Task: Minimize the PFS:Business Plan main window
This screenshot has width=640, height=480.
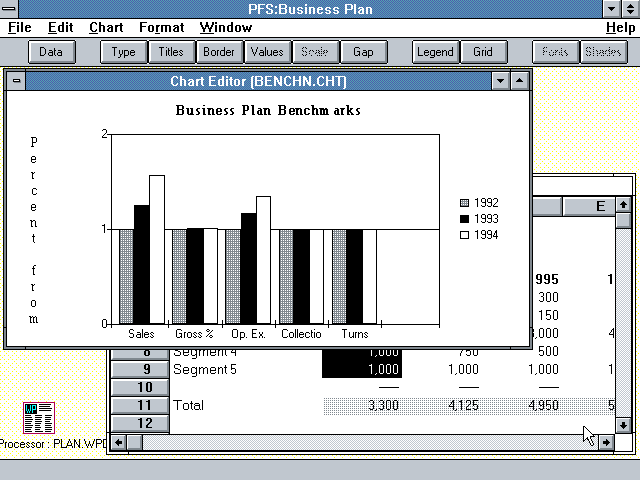Action: 612,9
